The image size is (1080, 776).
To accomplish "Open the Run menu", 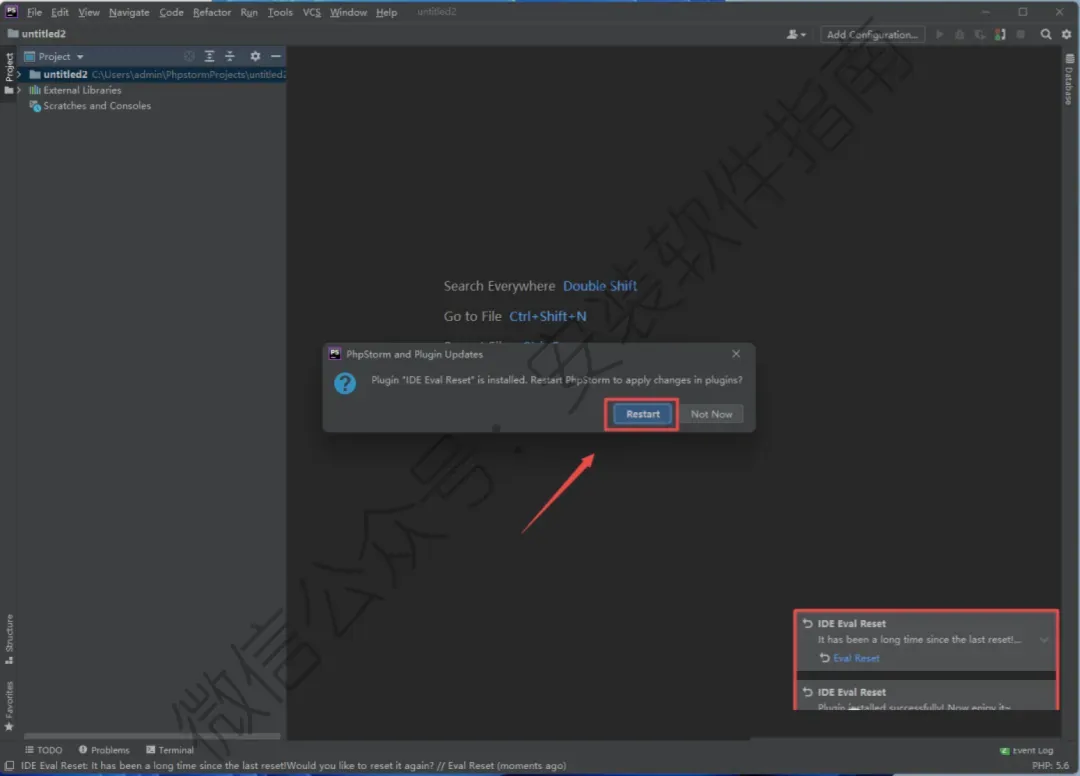I will [249, 12].
